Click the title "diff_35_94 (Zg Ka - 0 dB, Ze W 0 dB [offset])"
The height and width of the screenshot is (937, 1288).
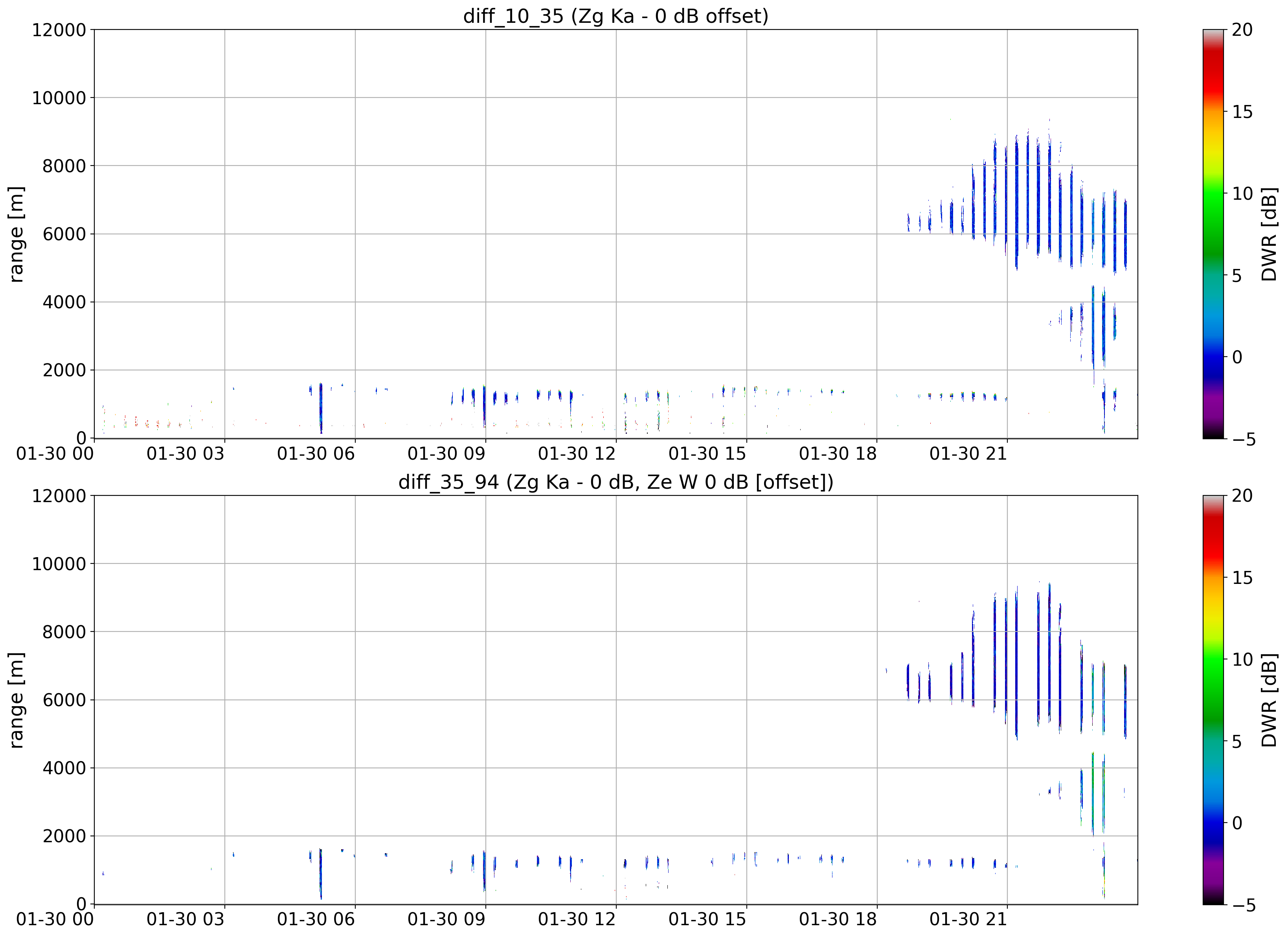pyautogui.click(x=616, y=482)
